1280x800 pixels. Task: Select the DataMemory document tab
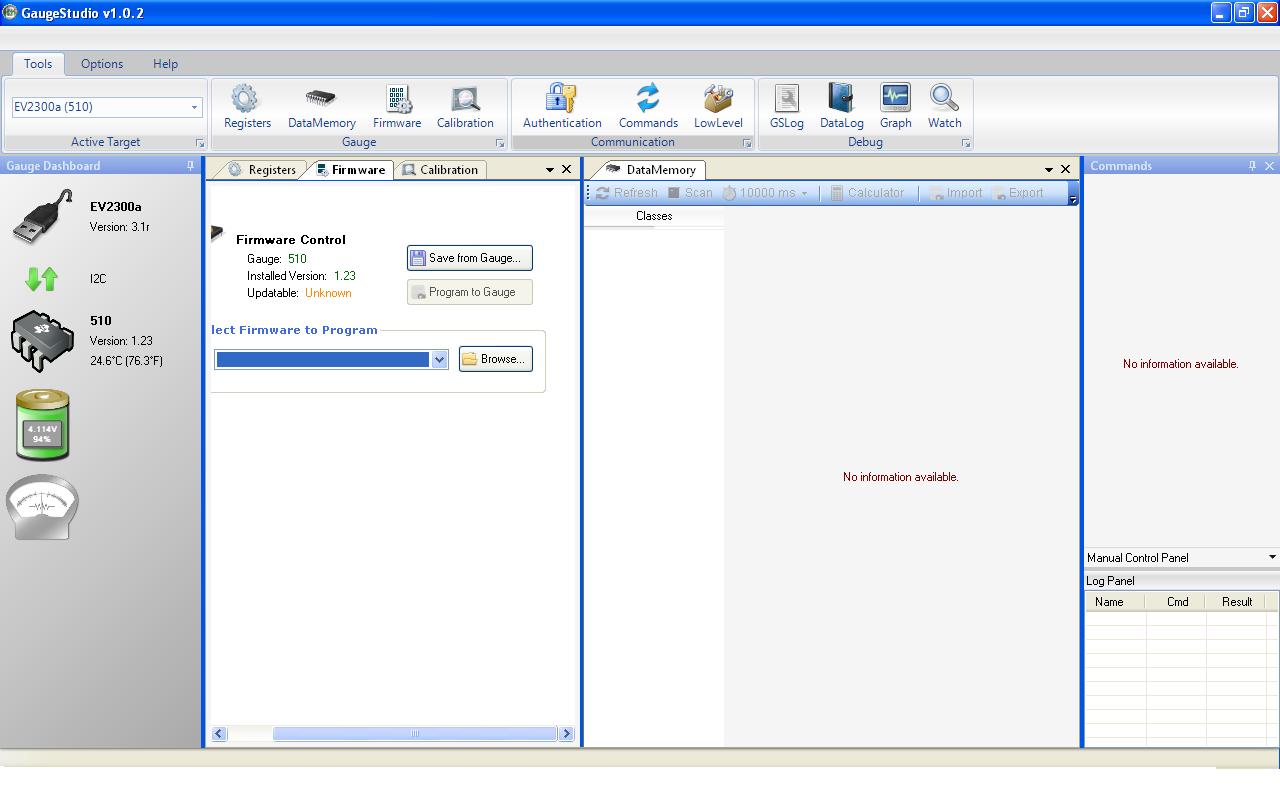pos(651,170)
